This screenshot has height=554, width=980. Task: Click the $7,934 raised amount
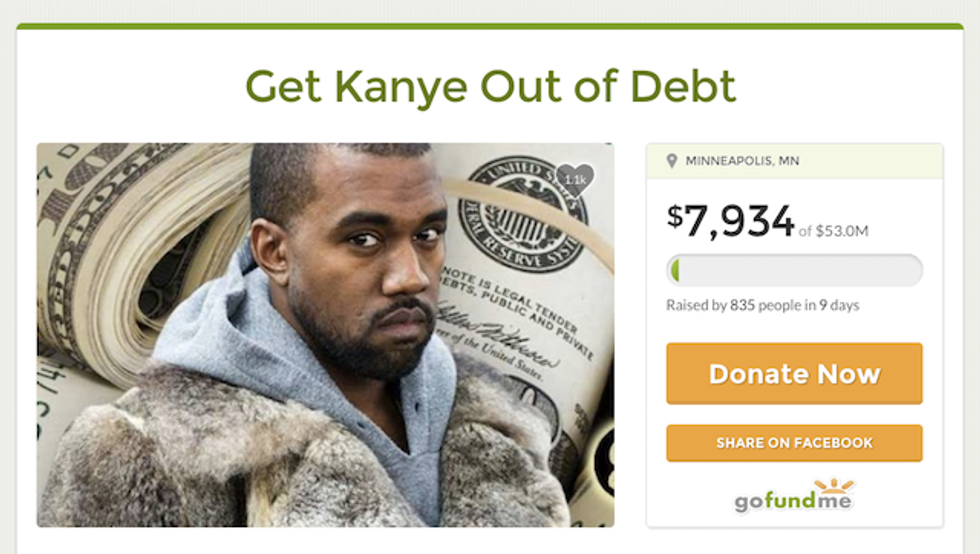pos(730,221)
